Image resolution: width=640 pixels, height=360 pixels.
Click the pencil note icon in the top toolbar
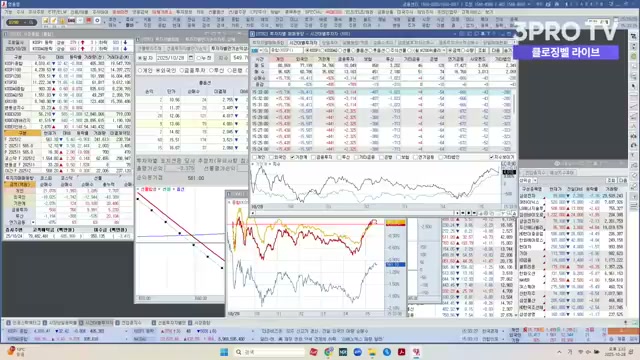tap(53, 21)
